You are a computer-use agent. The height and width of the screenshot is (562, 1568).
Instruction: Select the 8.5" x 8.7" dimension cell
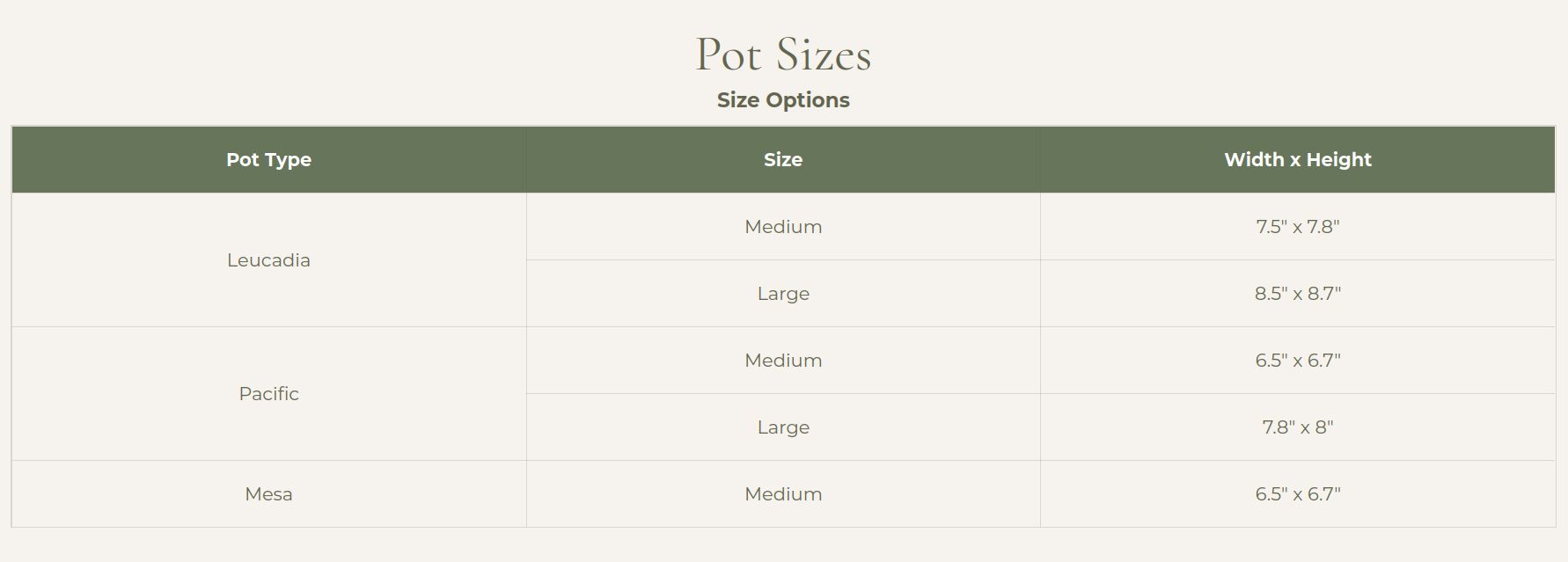[1297, 294]
